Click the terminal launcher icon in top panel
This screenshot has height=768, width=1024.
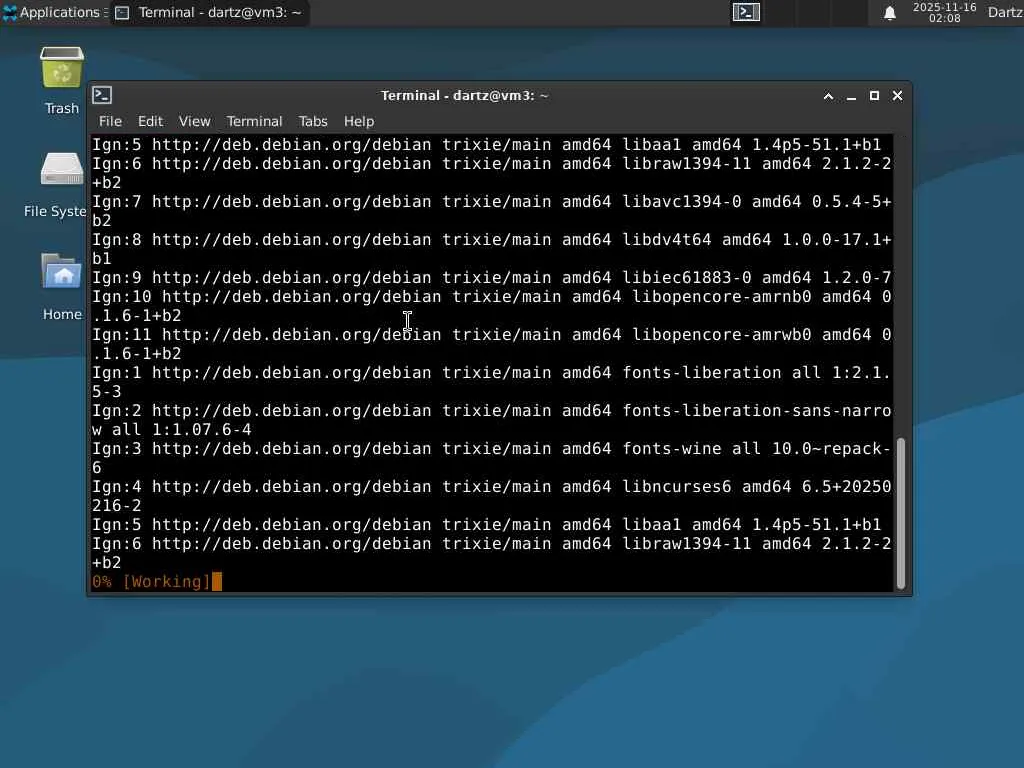(746, 12)
